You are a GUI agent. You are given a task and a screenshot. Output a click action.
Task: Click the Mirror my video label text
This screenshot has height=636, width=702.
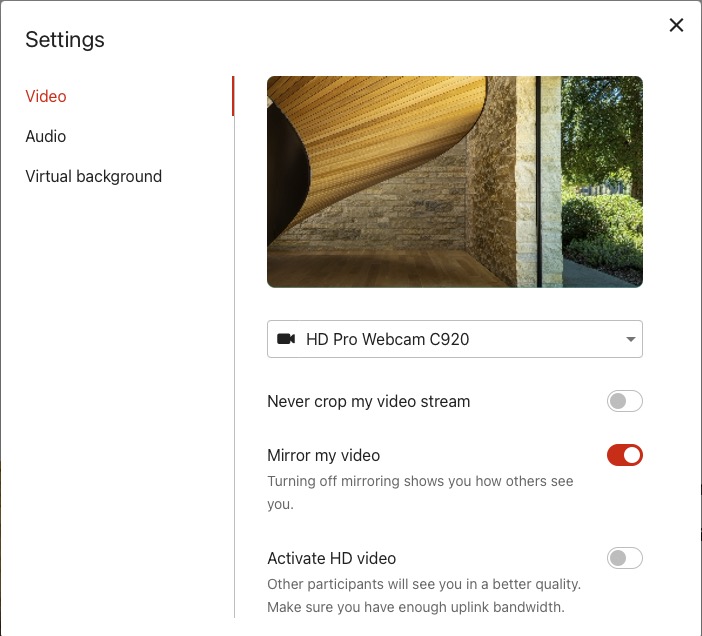pyautogui.click(x=323, y=456)
